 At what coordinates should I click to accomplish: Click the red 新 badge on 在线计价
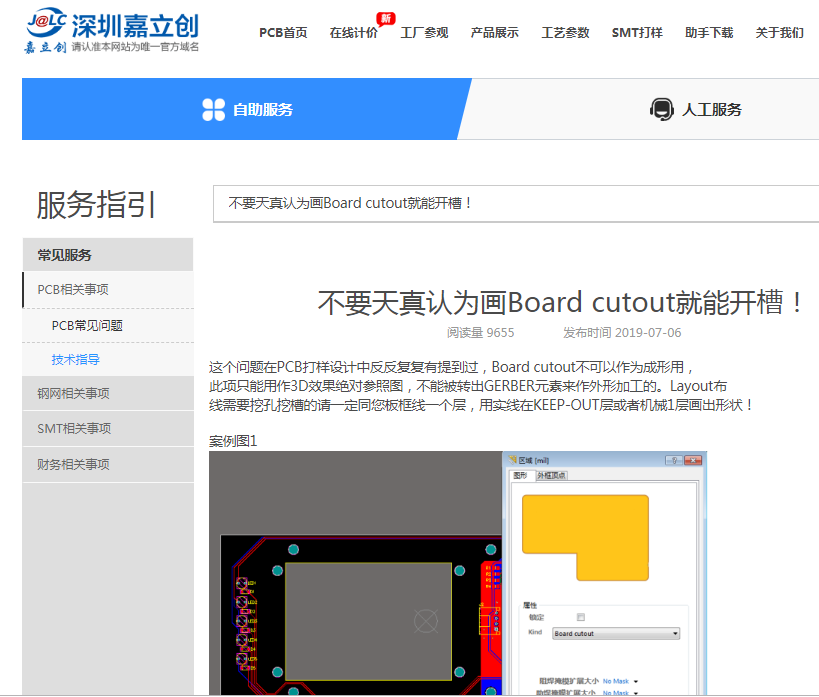tap(384, 18)
